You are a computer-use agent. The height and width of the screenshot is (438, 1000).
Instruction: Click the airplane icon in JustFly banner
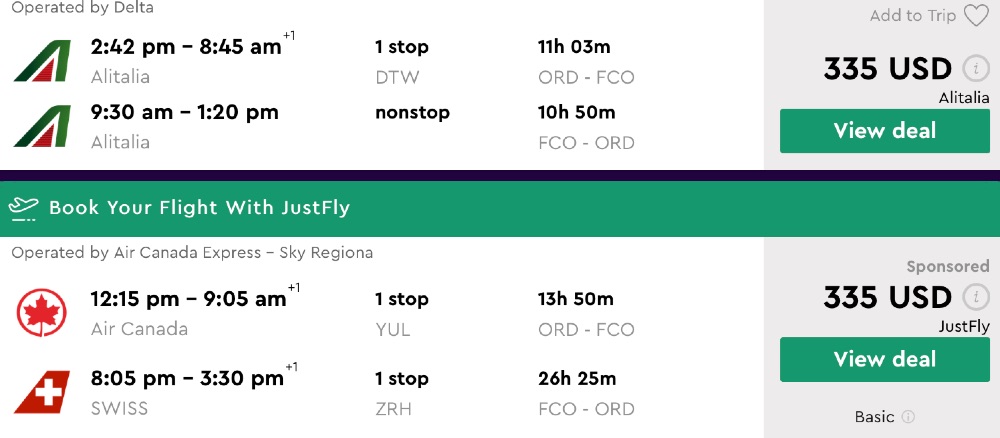(x=23, y=208)
